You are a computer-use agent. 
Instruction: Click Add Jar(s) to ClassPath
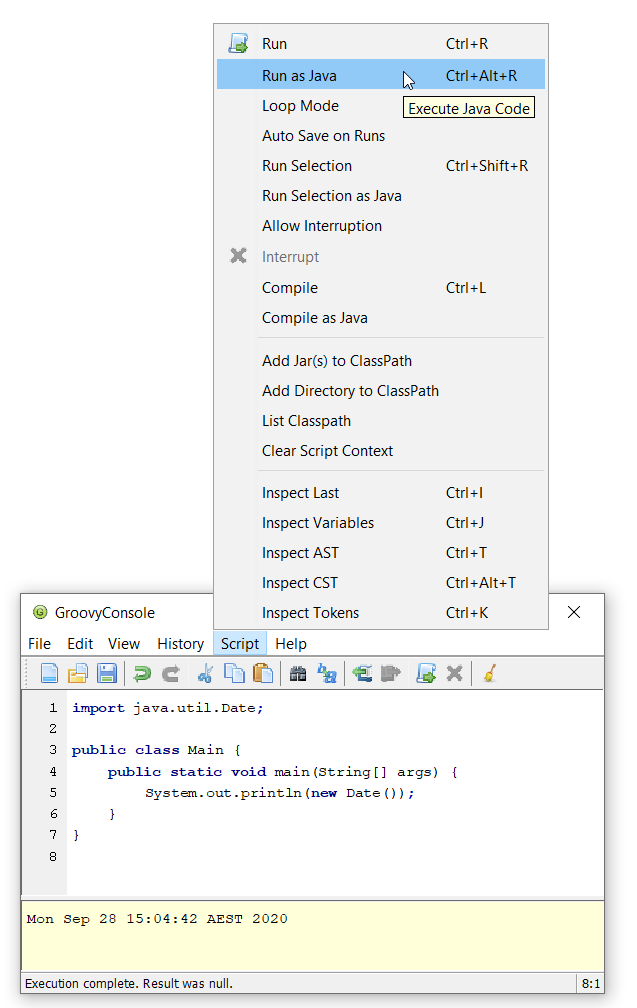[336, 361]
